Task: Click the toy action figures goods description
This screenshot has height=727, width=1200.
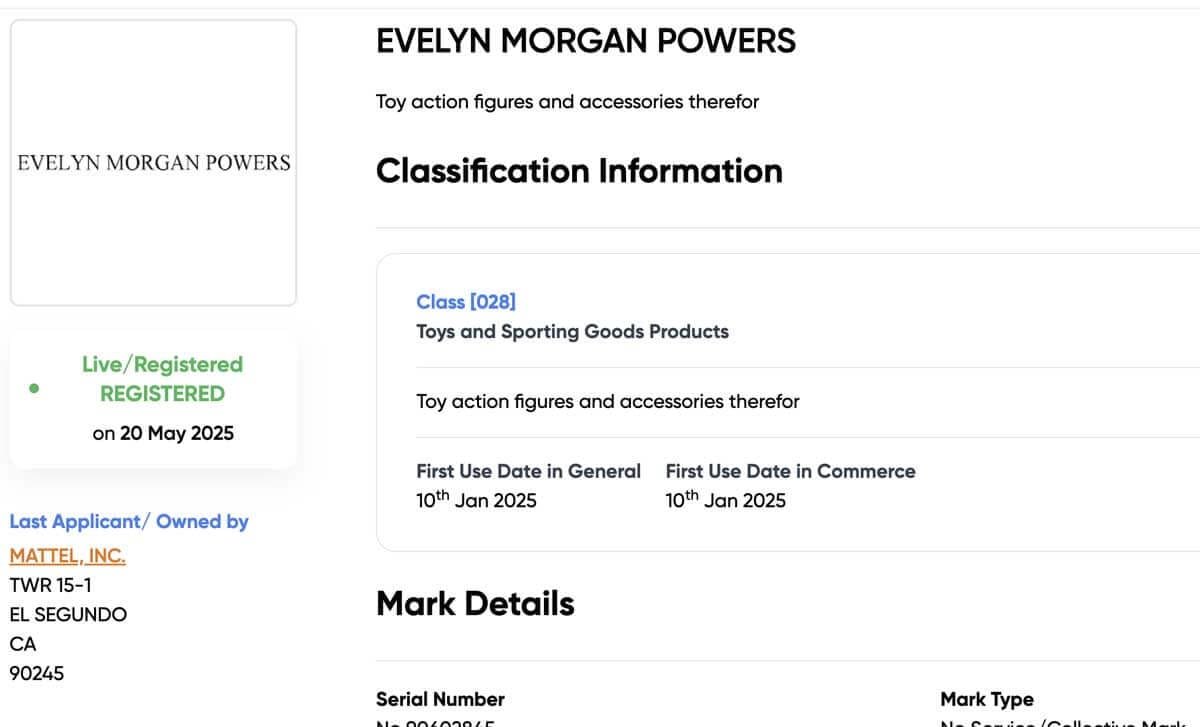Action: (606, 401)
